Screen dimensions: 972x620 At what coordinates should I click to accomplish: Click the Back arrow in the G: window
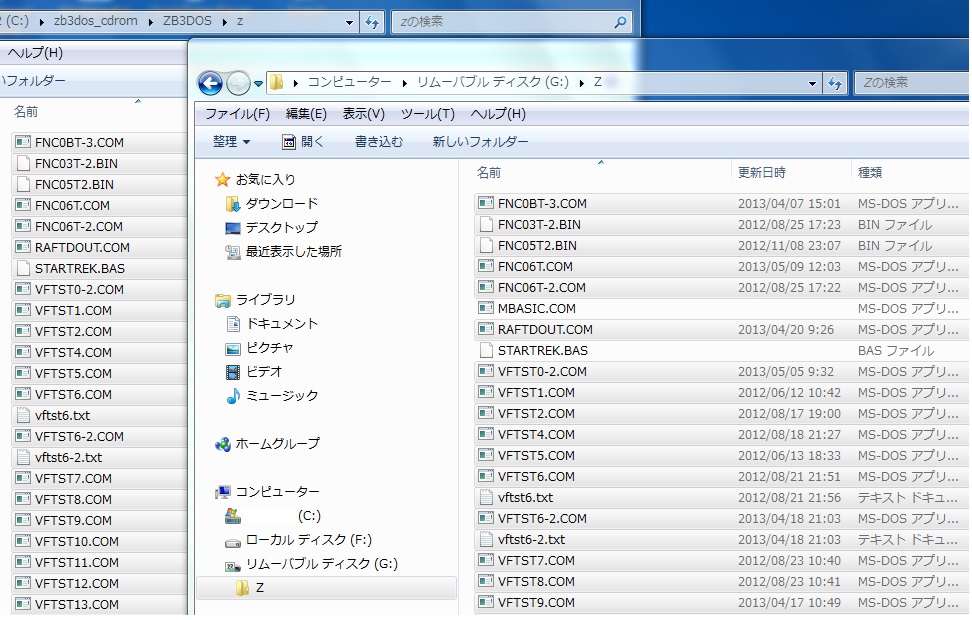[210, 83]
